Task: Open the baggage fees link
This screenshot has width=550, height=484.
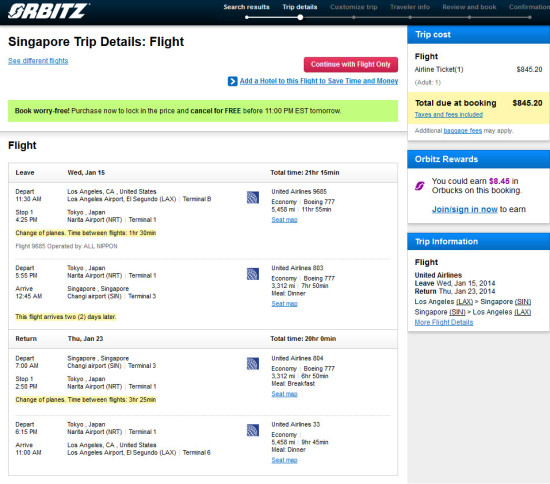Action: click(x=463, y=131)
